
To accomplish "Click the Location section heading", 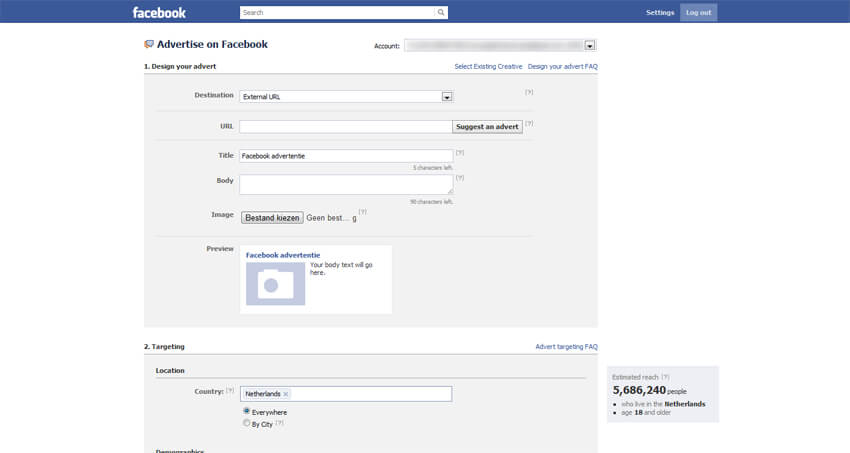I will point(170,371).
